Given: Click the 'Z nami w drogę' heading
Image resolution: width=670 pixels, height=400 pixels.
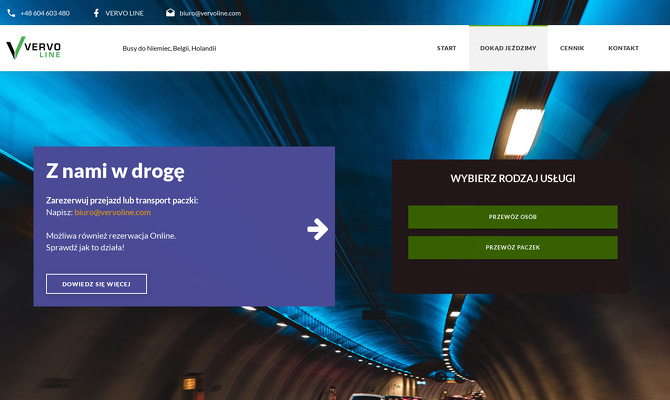Looking at the screenshot, I should click(x=115, y=171).
